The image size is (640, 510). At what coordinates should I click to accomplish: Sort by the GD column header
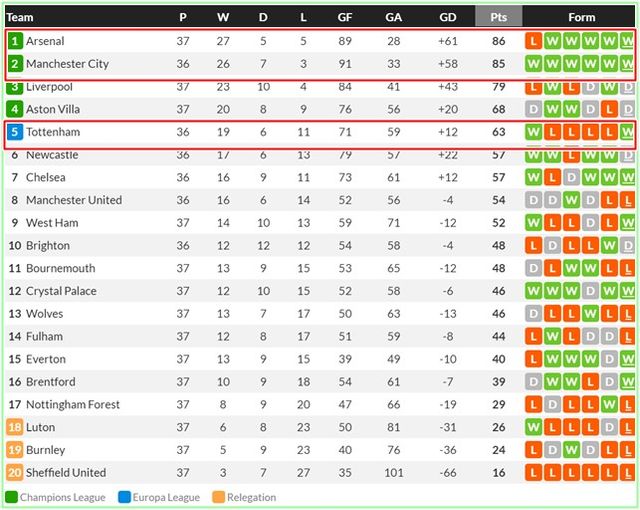click(x=449, y=17)
